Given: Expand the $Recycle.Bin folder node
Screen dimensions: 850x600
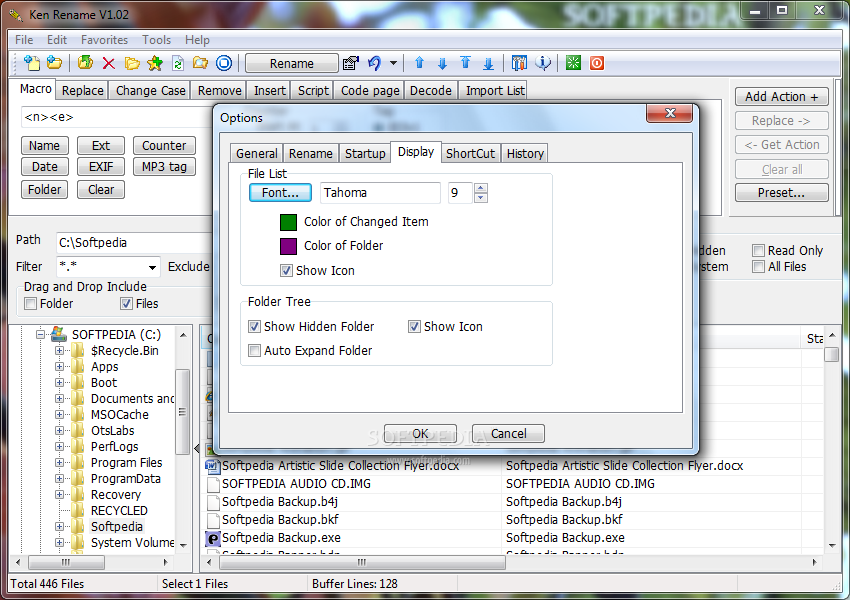Looking at the screenshot, I should tap(59, 351).
